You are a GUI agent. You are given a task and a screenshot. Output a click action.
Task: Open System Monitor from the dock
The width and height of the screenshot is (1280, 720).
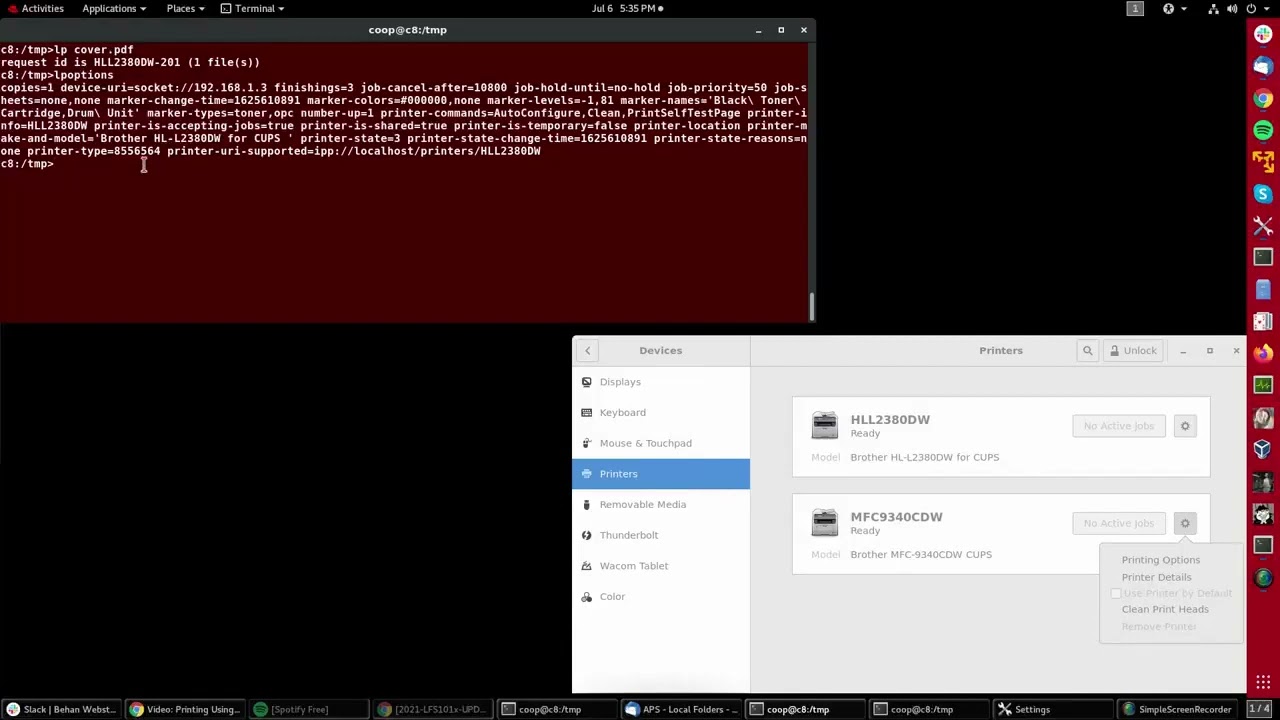(x=1263, y=385)
